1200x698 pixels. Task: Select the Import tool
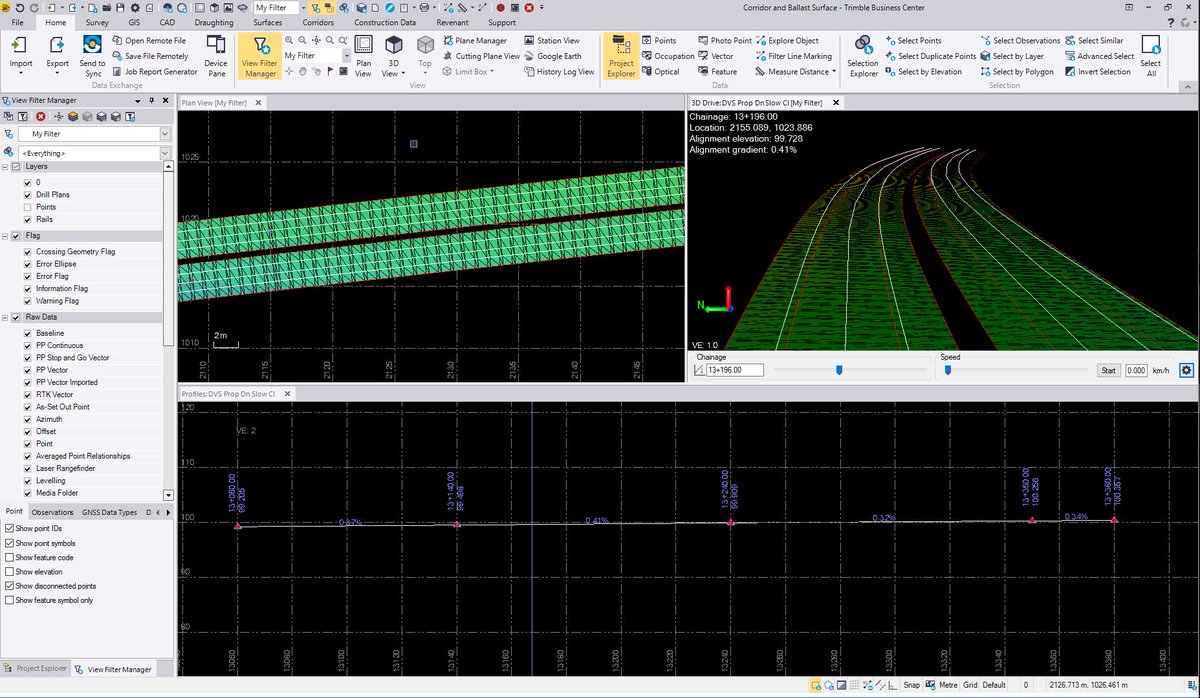pos(20,51)
